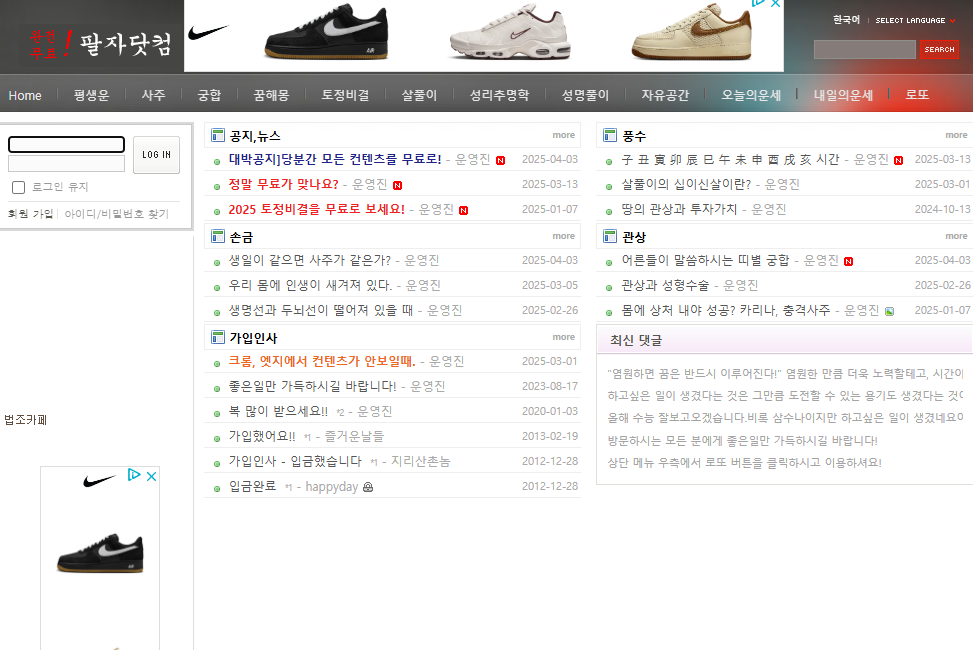
Task: Open the 내일의운세 menu
Action: (x=843, y=95)
